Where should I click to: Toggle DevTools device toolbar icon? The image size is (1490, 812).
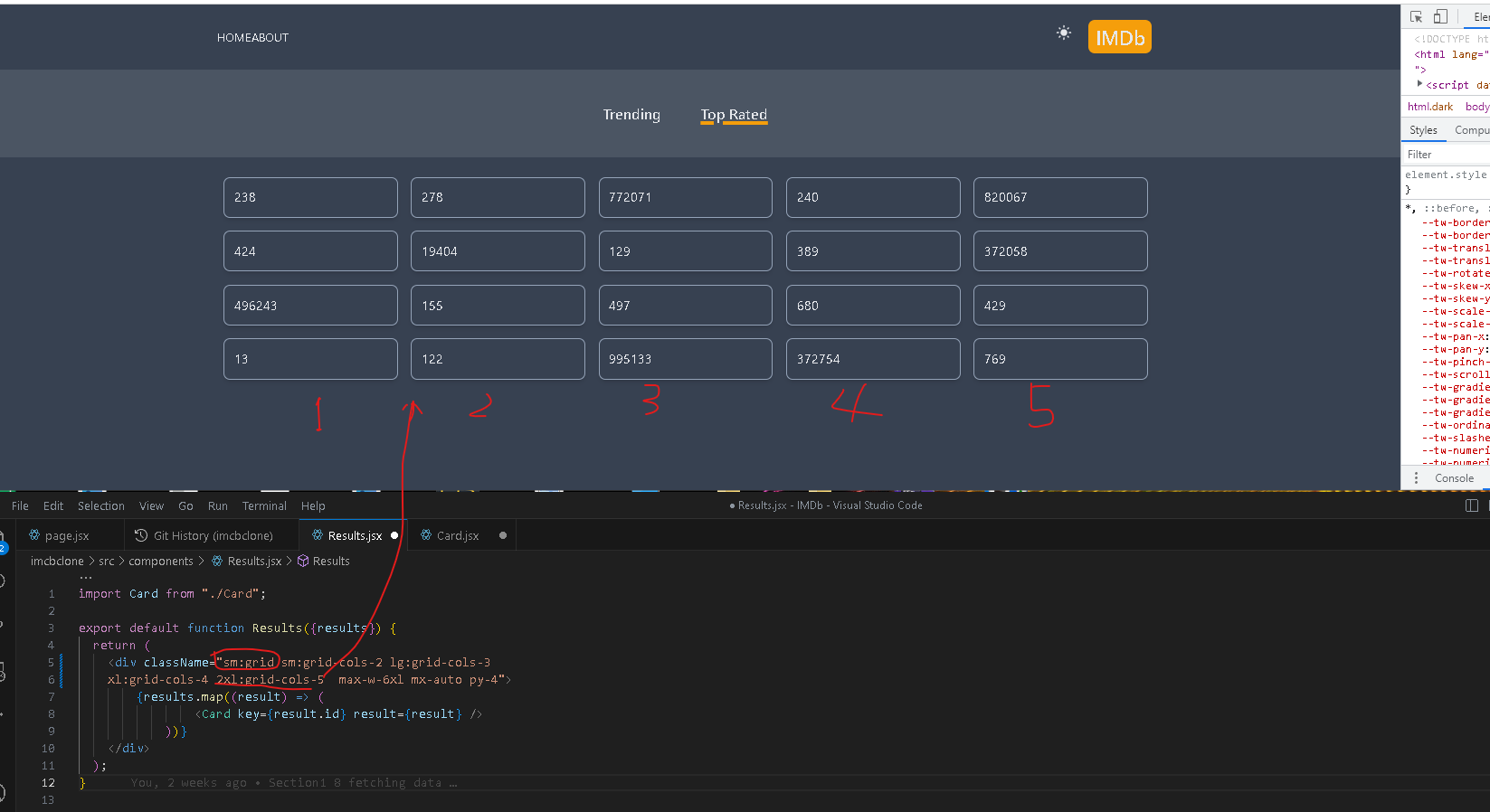pos(1440,16)
